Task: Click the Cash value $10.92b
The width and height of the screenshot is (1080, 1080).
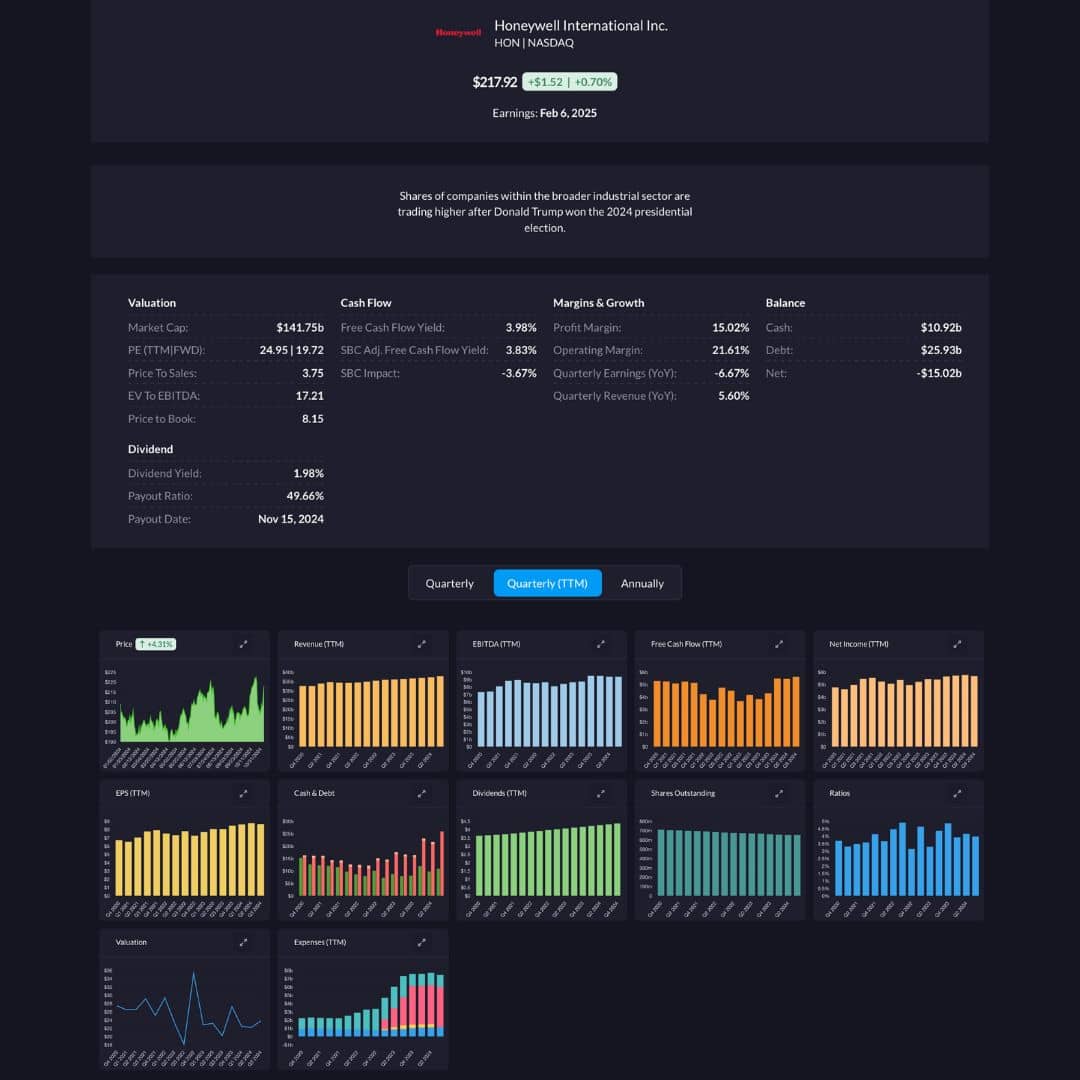Action: 941,328
